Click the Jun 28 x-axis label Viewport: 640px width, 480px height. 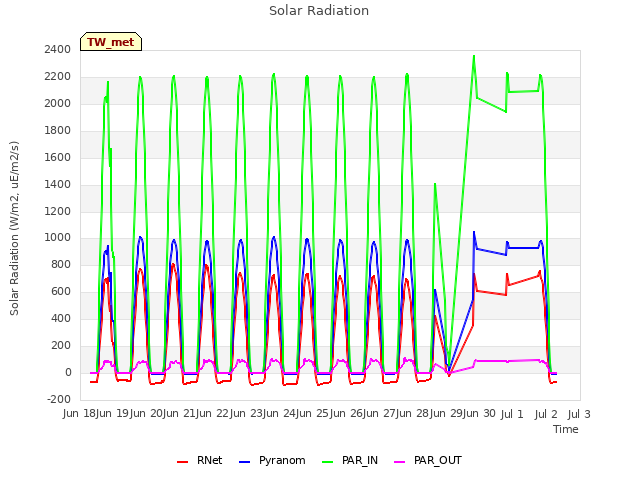coord(413,413)
